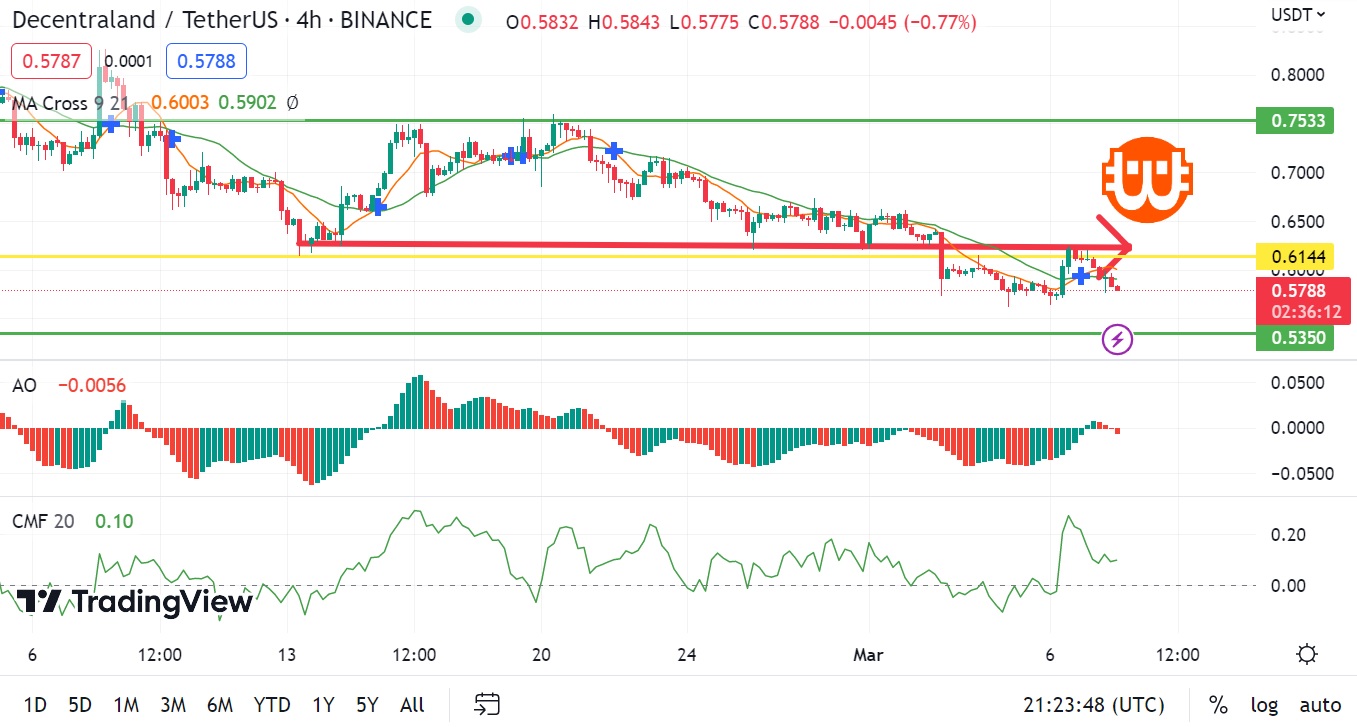
Task: Open the chart settings gear icon
Action: point(1306,655)
